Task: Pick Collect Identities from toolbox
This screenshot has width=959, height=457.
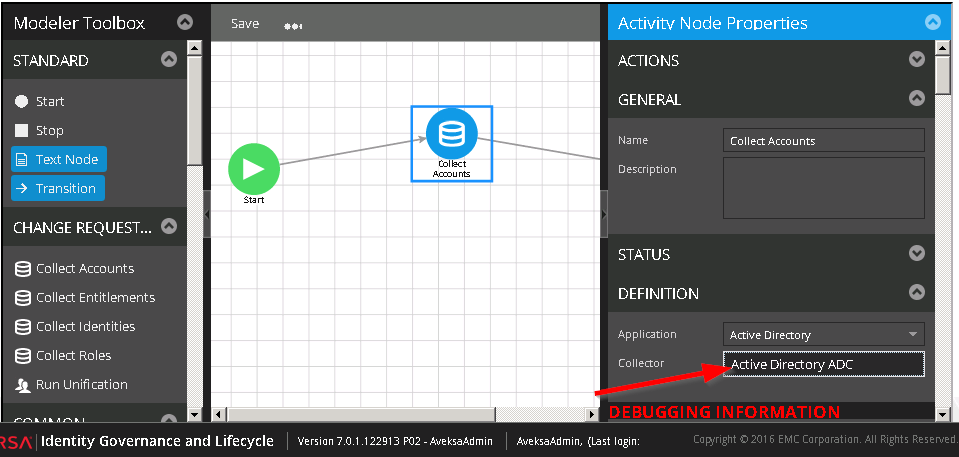Action: coord(75,326)
